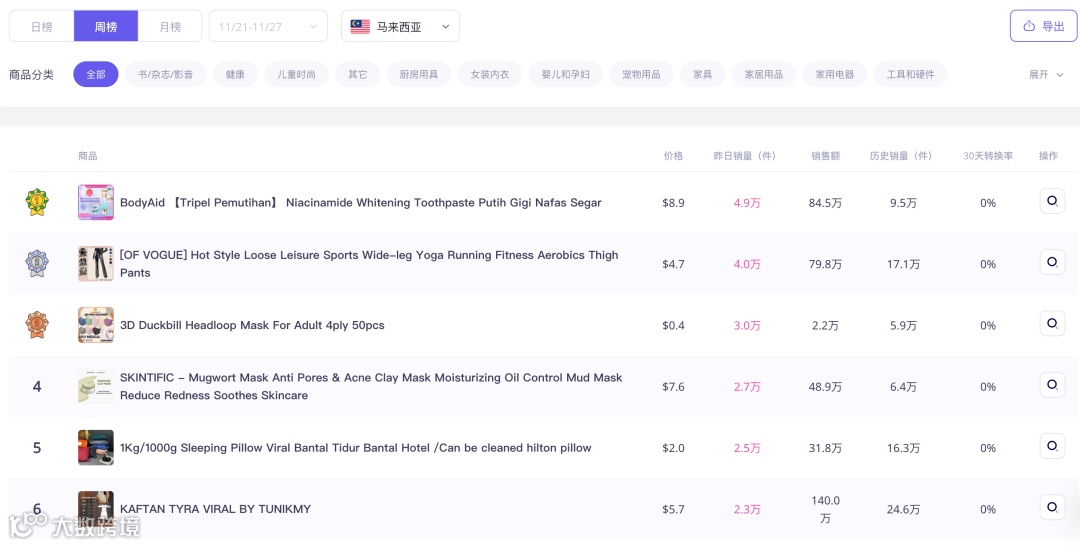Switch to 月榜 monthly ranking tab
Viewport: 1080px width, 546px height.
pyautogui.click(x=170, y=26)
